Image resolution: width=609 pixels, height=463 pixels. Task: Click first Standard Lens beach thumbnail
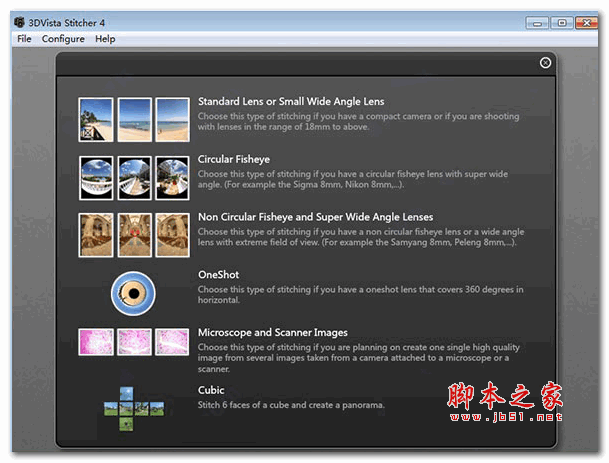click(x=96, y=120)
